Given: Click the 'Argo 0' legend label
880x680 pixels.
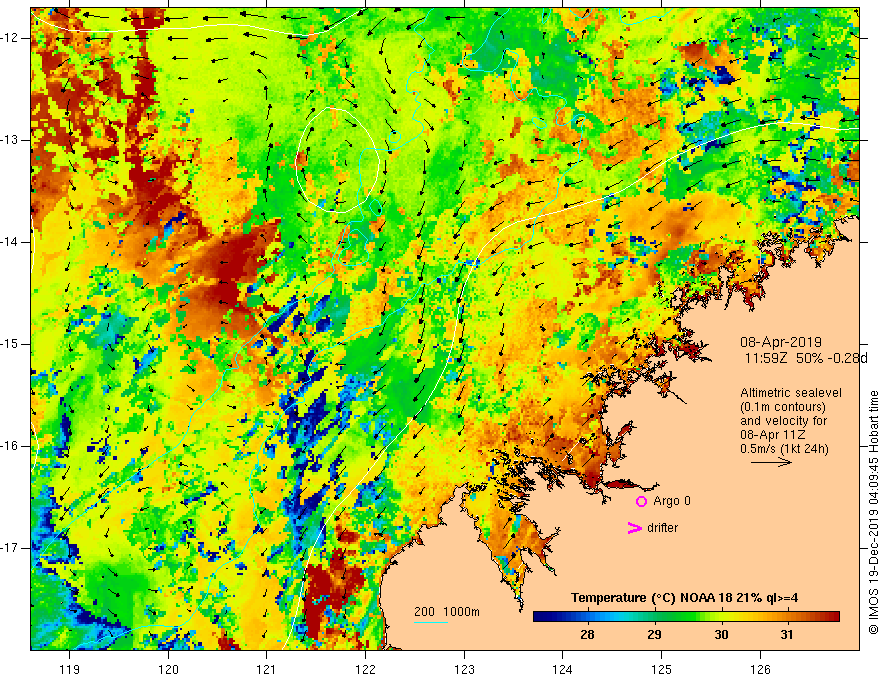Looking at the screenshot, I should (672, 501).
